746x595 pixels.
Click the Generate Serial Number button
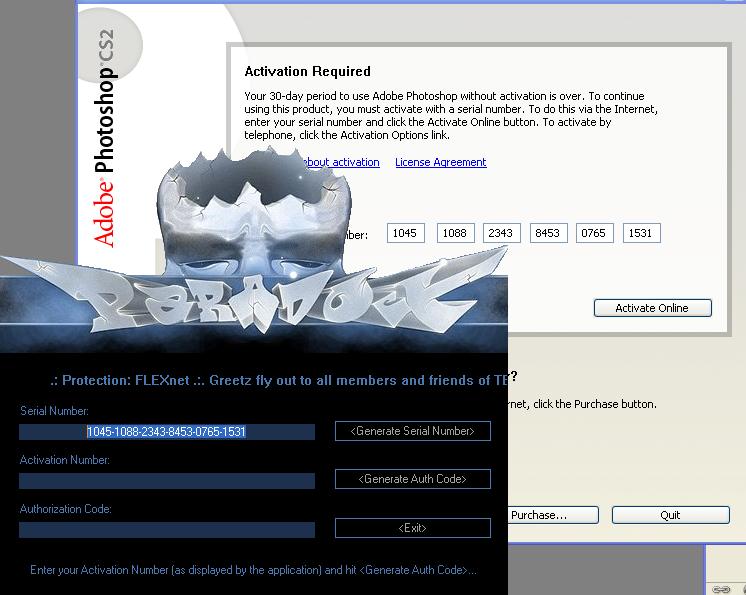point(412,431)
